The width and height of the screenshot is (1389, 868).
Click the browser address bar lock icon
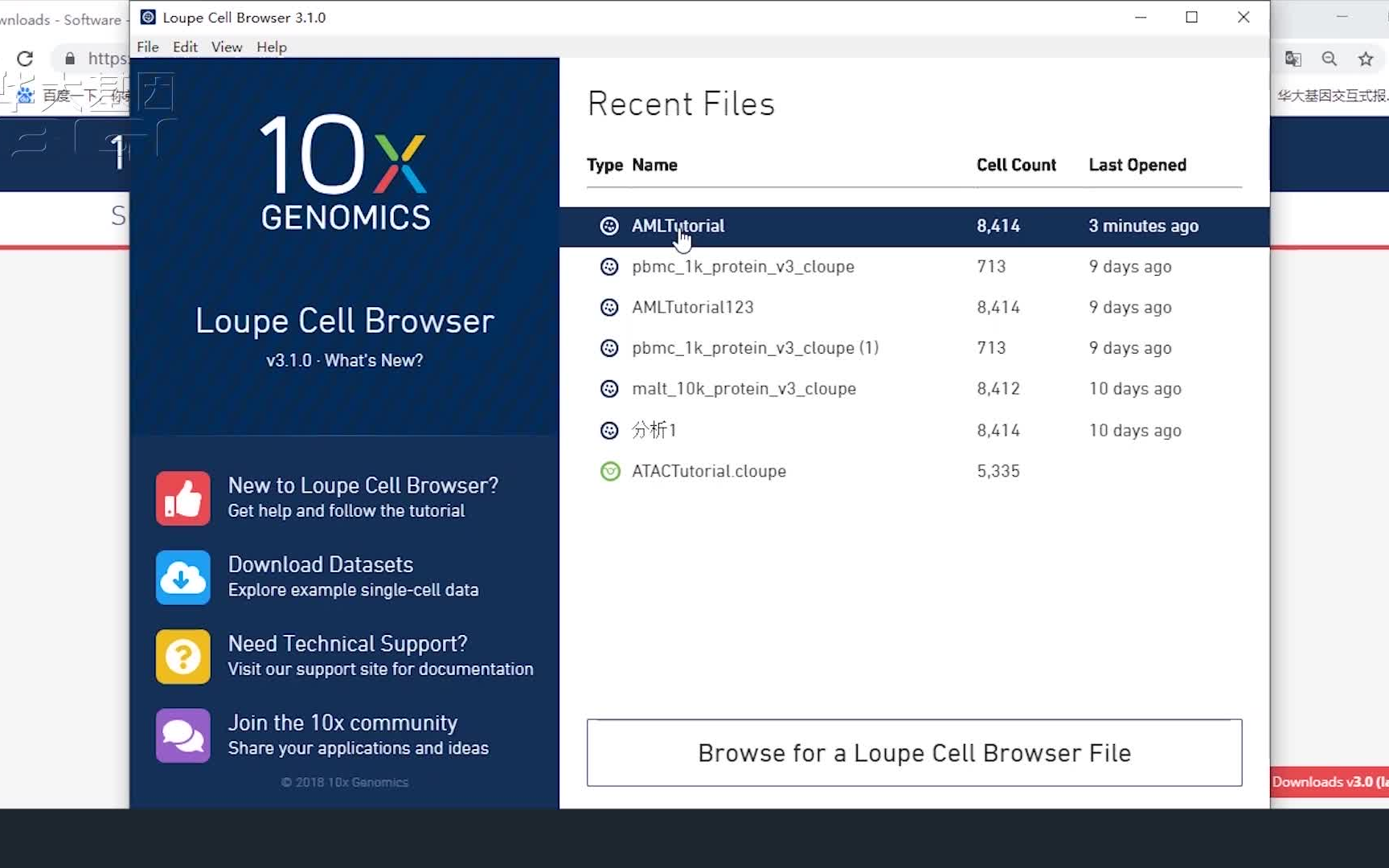coord(70,59)
